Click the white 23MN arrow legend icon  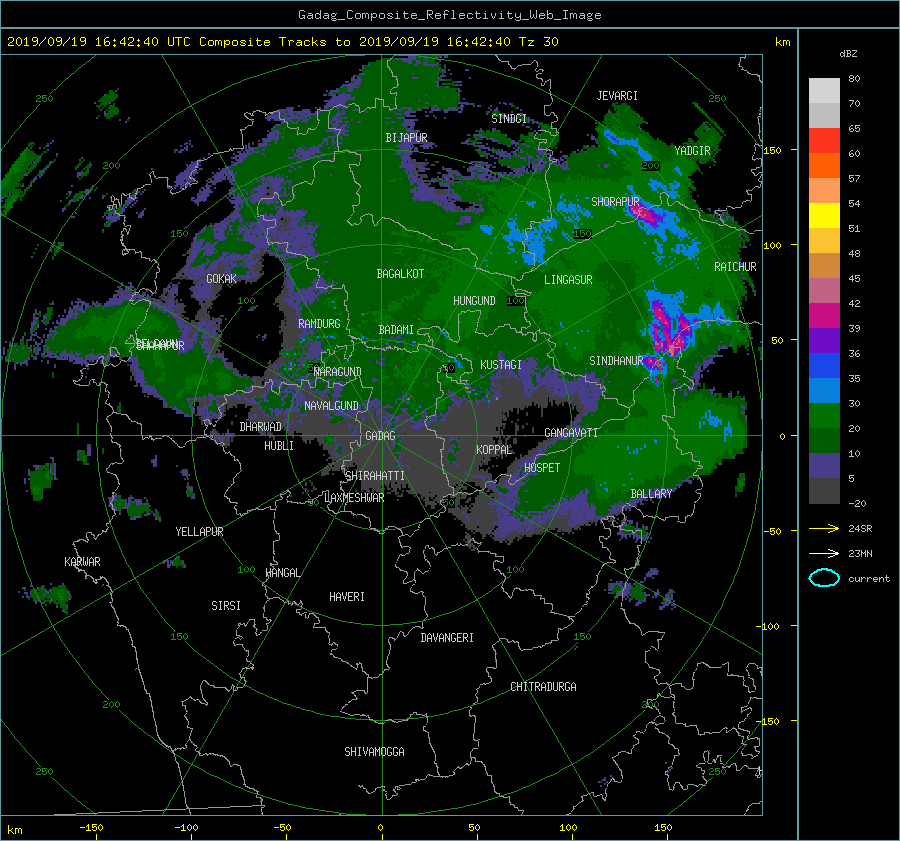[824, 553]
